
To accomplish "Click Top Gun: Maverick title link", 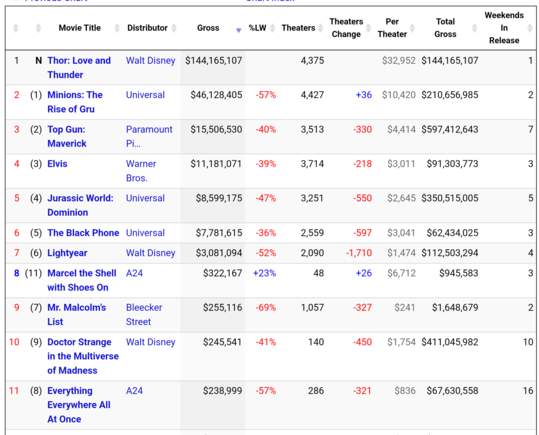I will tap(67, 137).
